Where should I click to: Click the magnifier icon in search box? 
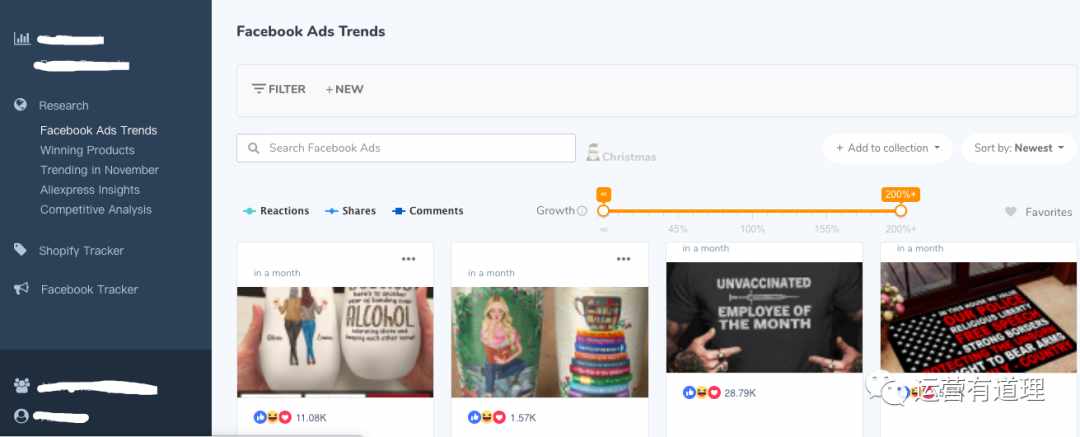coord(253,148)
